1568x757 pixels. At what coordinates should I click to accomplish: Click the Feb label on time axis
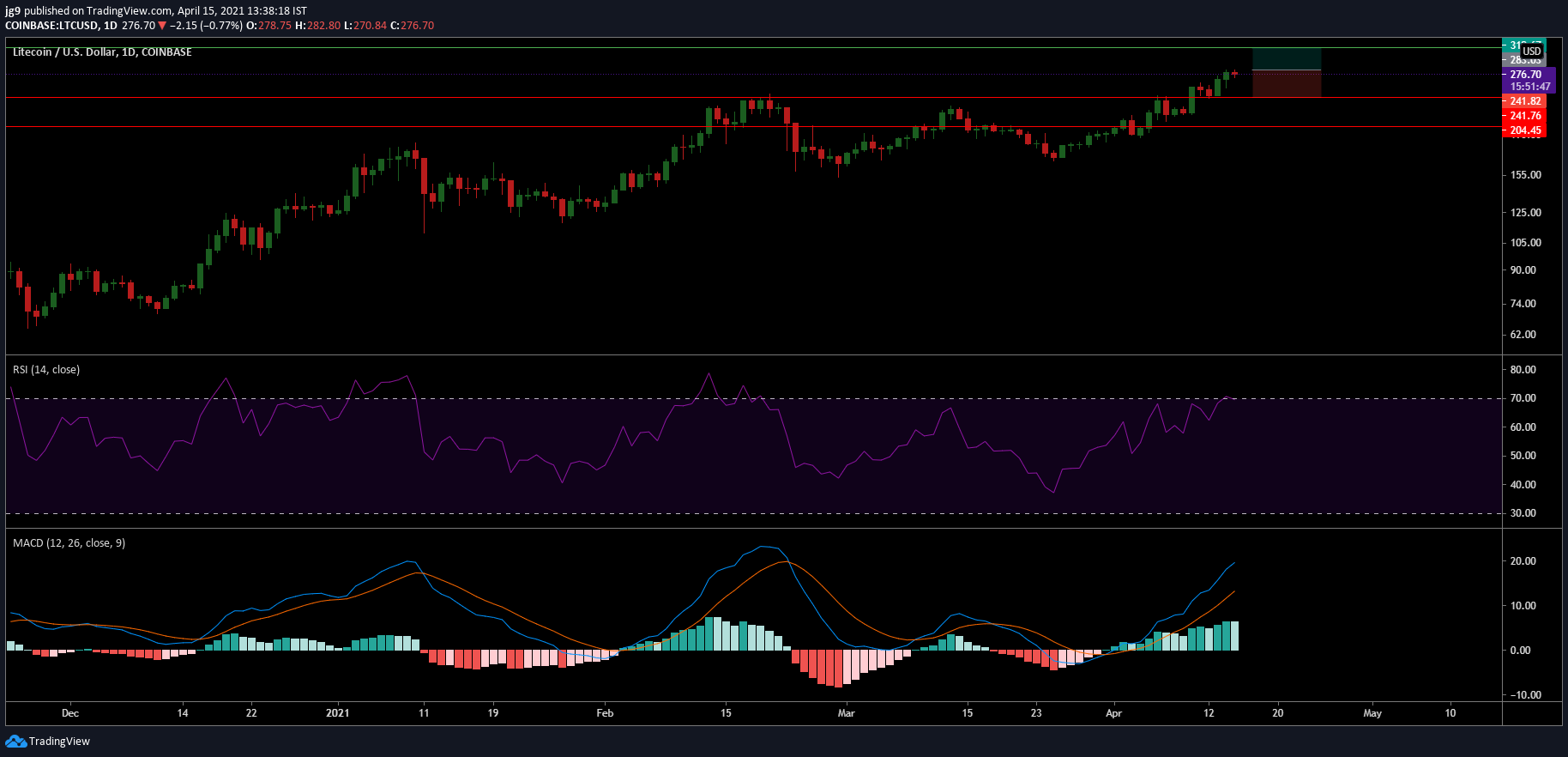605,713
